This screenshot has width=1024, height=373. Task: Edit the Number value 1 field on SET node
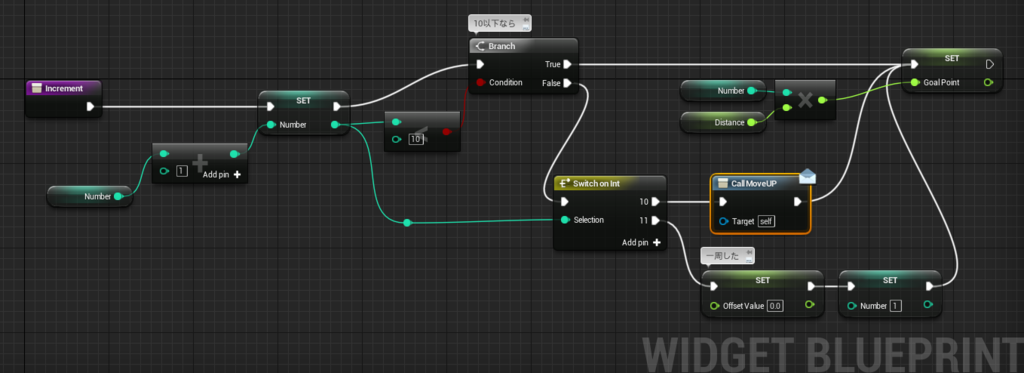click(x=895, y=306)
